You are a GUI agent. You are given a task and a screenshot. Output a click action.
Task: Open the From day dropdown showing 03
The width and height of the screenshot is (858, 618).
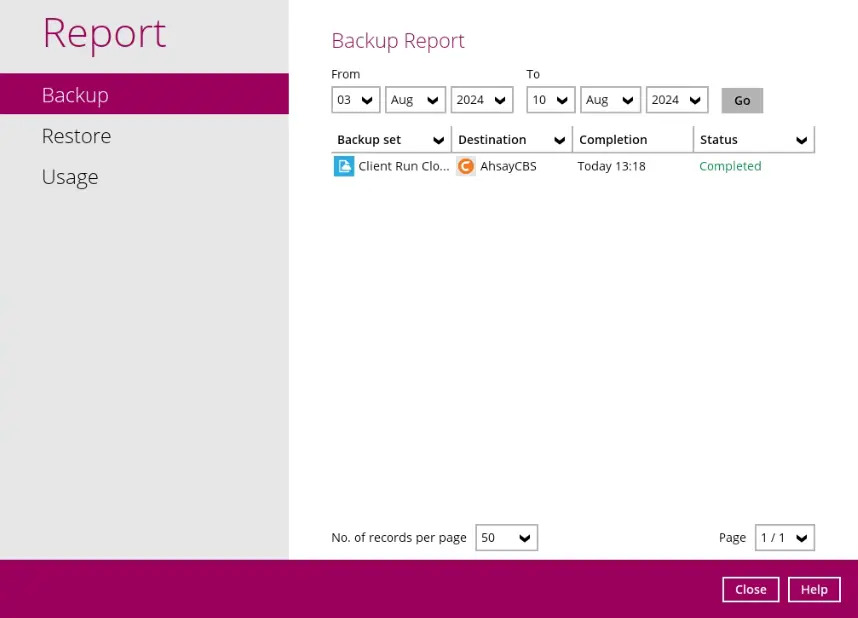[x=355, y=100]
